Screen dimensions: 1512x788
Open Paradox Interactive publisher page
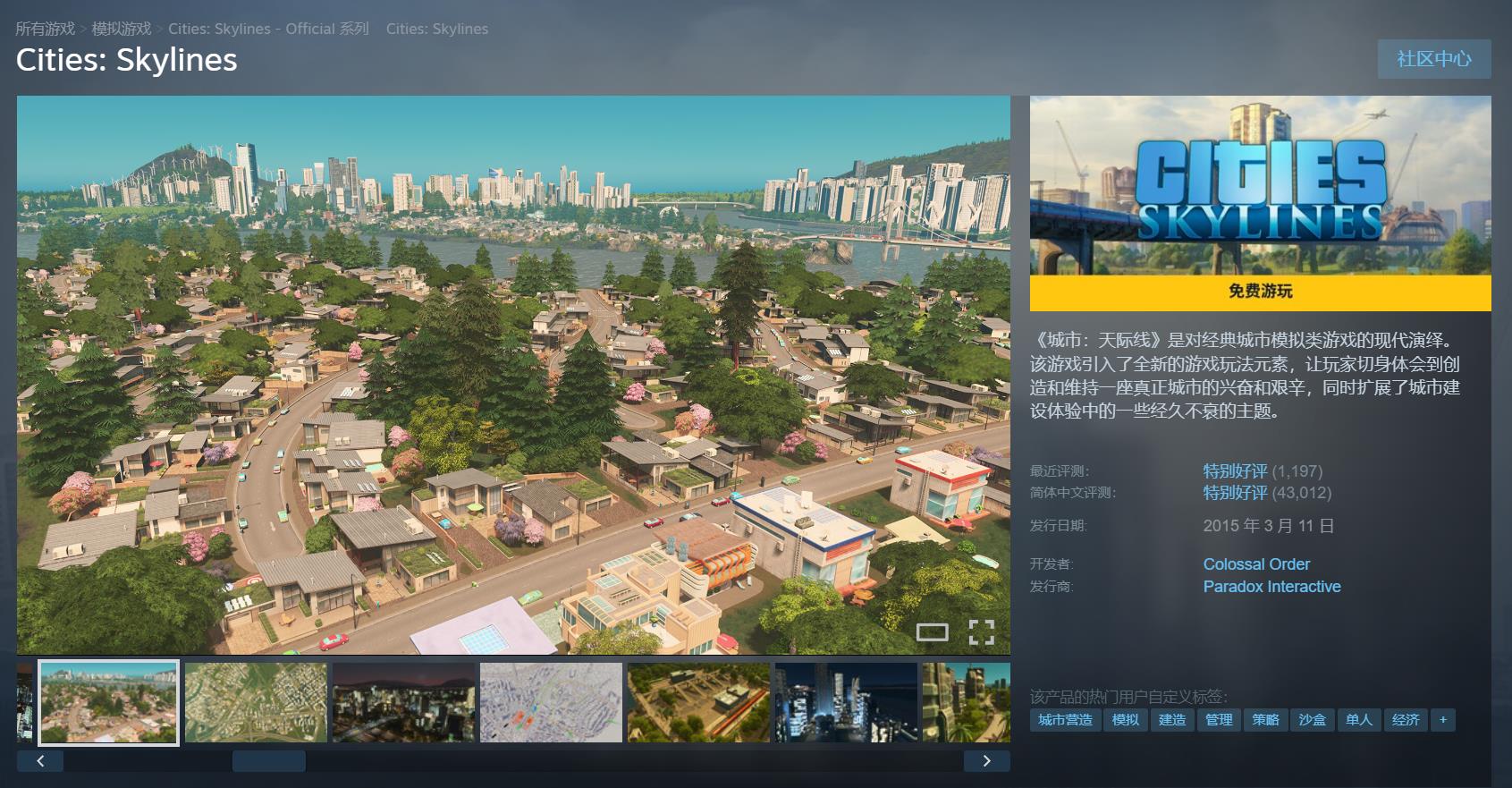(1271, 587)
